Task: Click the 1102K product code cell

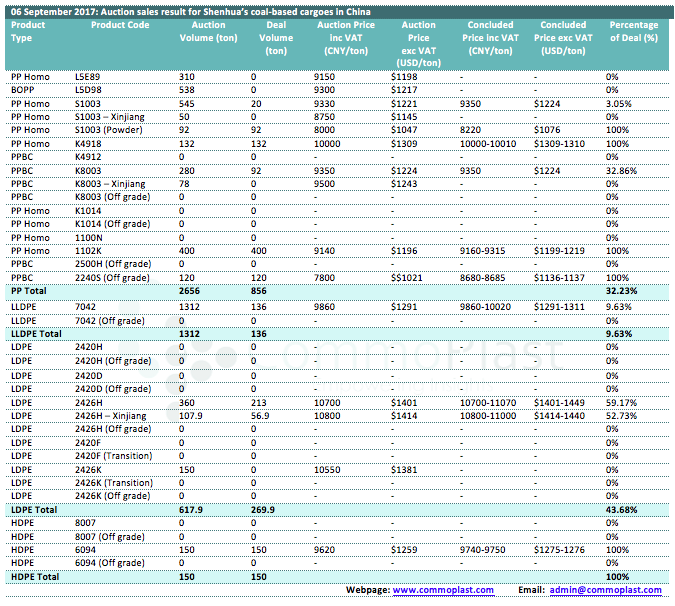Action: pyautogui.click(x=89, y=250)
